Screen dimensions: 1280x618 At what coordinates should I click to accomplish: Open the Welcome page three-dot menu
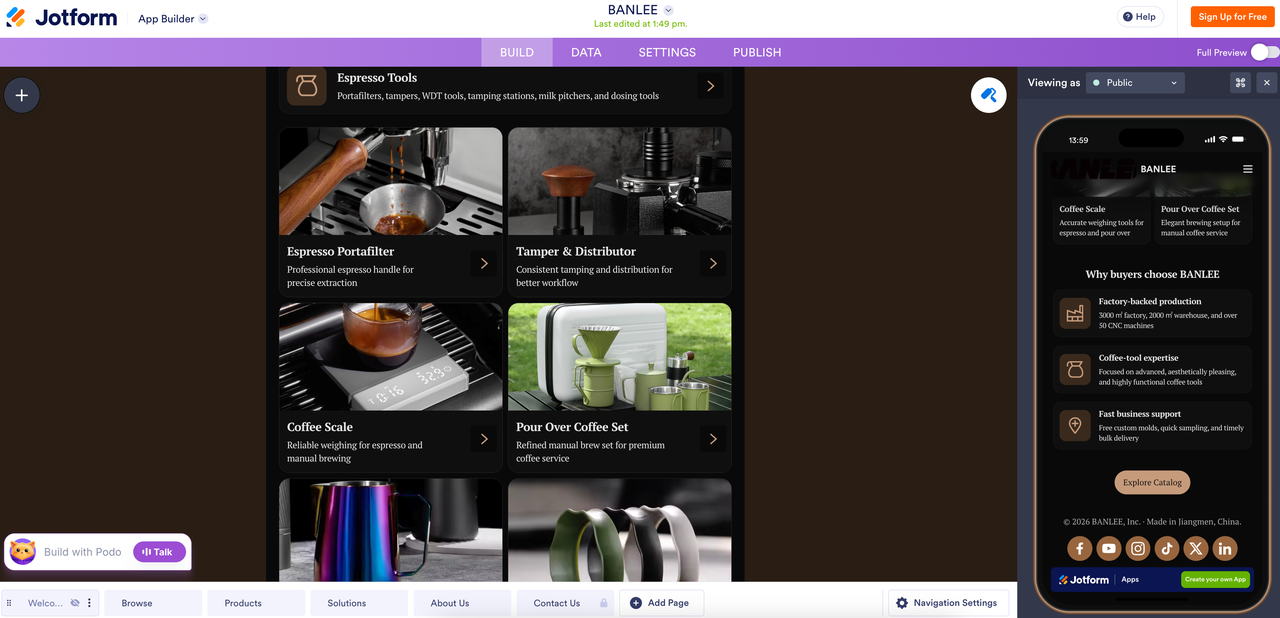tap(89, 603)
